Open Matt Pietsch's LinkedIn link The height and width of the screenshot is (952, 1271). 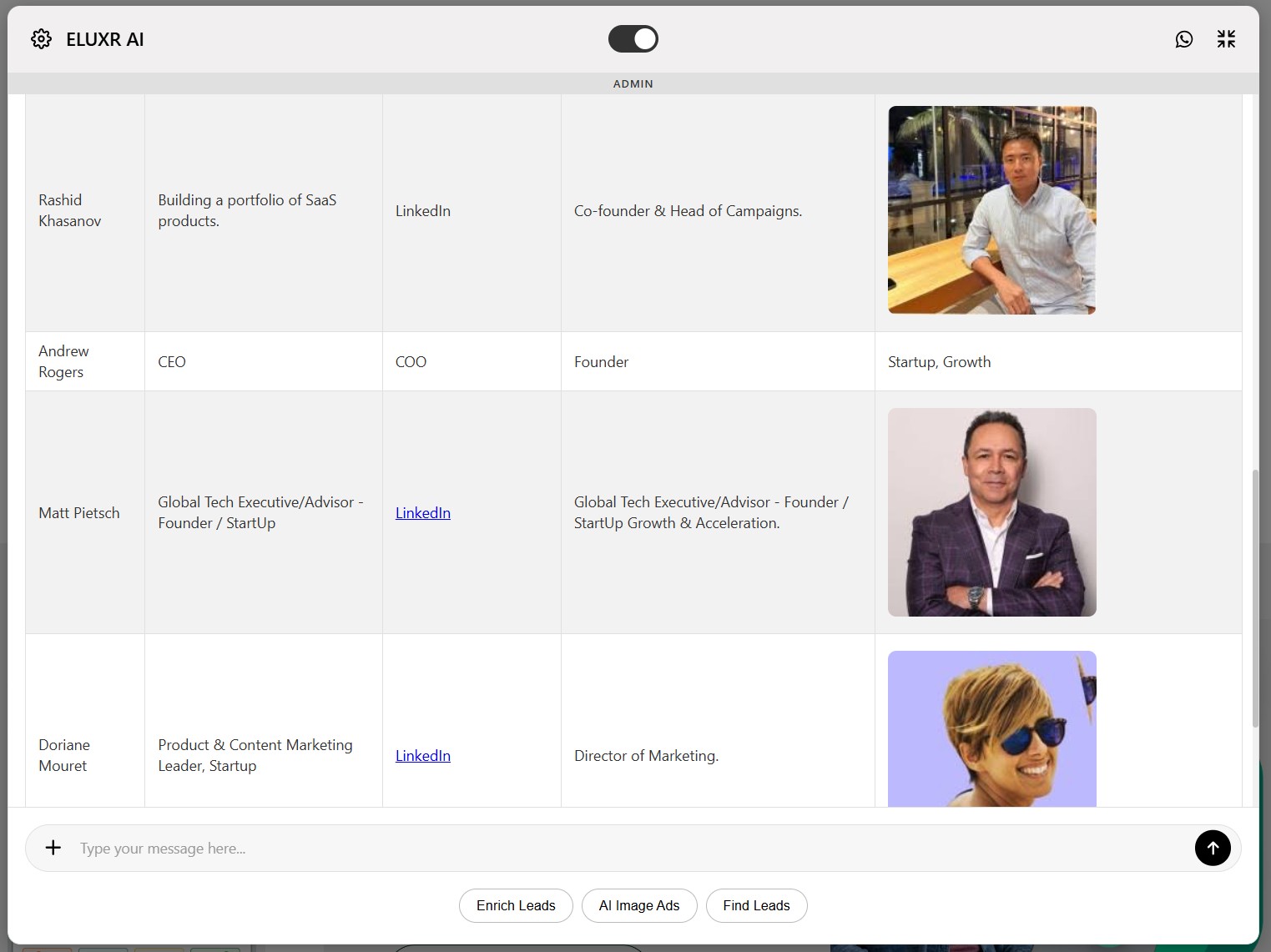422,513
